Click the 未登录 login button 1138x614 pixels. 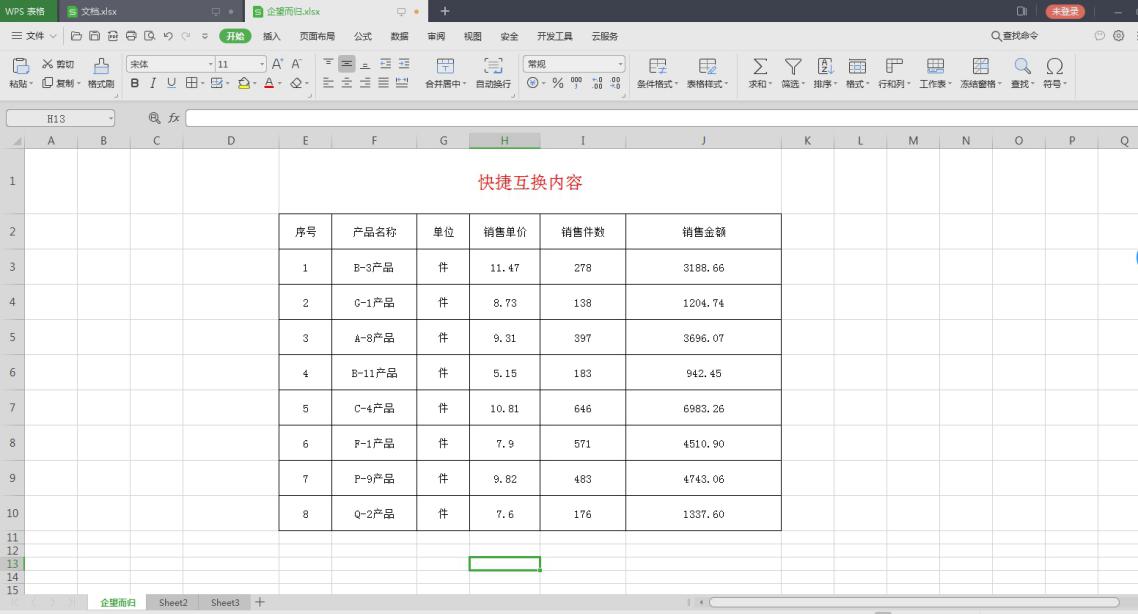pyautogui.click(x=1064, y=11)
